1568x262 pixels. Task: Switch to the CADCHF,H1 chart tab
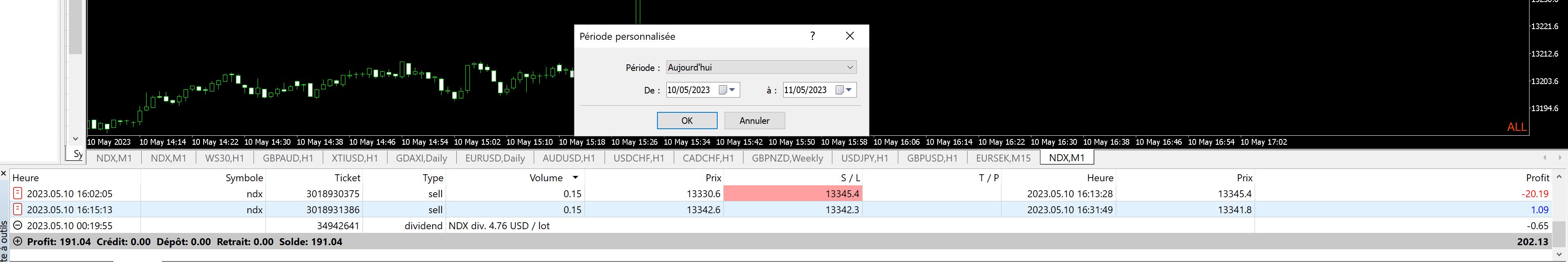pos(708,158)
